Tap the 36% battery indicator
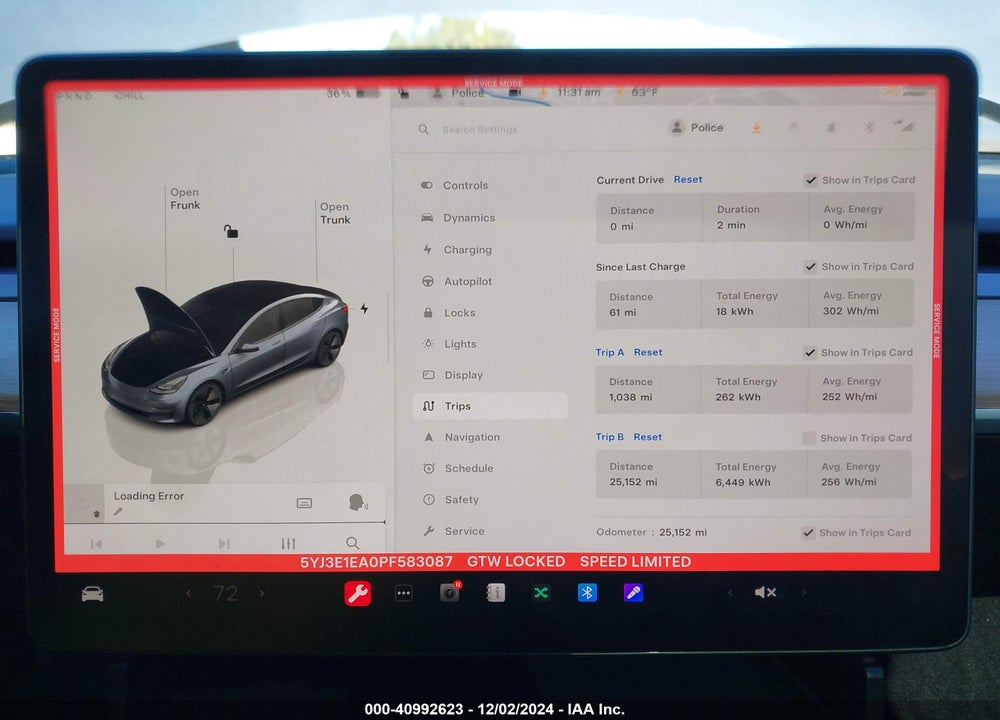Image resolution: width=1000 pixels, height=720 pixels. 353,94
